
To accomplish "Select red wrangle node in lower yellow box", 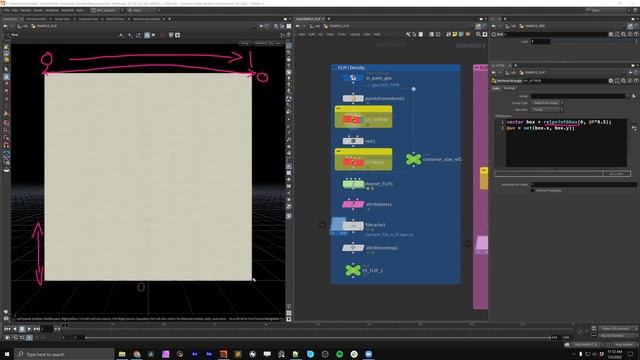I will pos(352,162).
